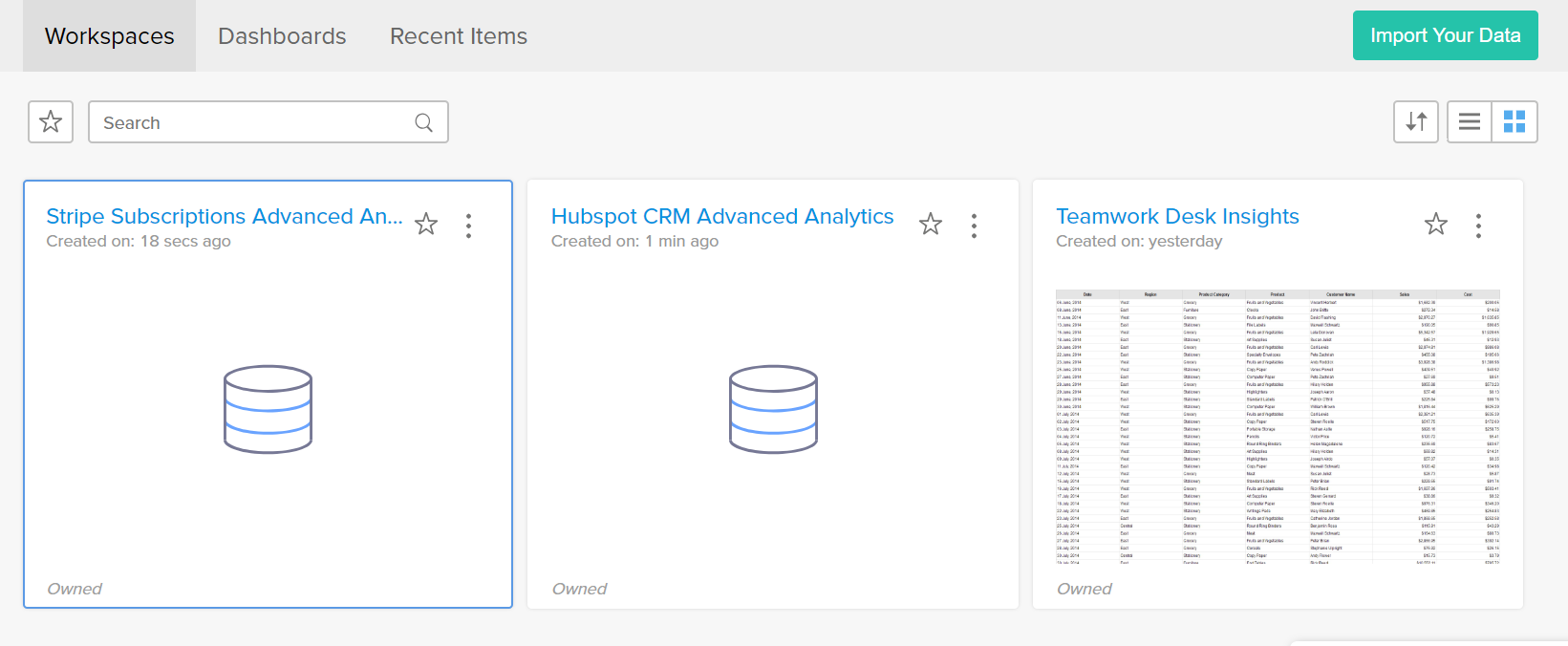The height and width of the screenshot is (646, 1568).
Task: Open the Teamwork Desk Insights workspace
Action: (x=1177, y=217)
